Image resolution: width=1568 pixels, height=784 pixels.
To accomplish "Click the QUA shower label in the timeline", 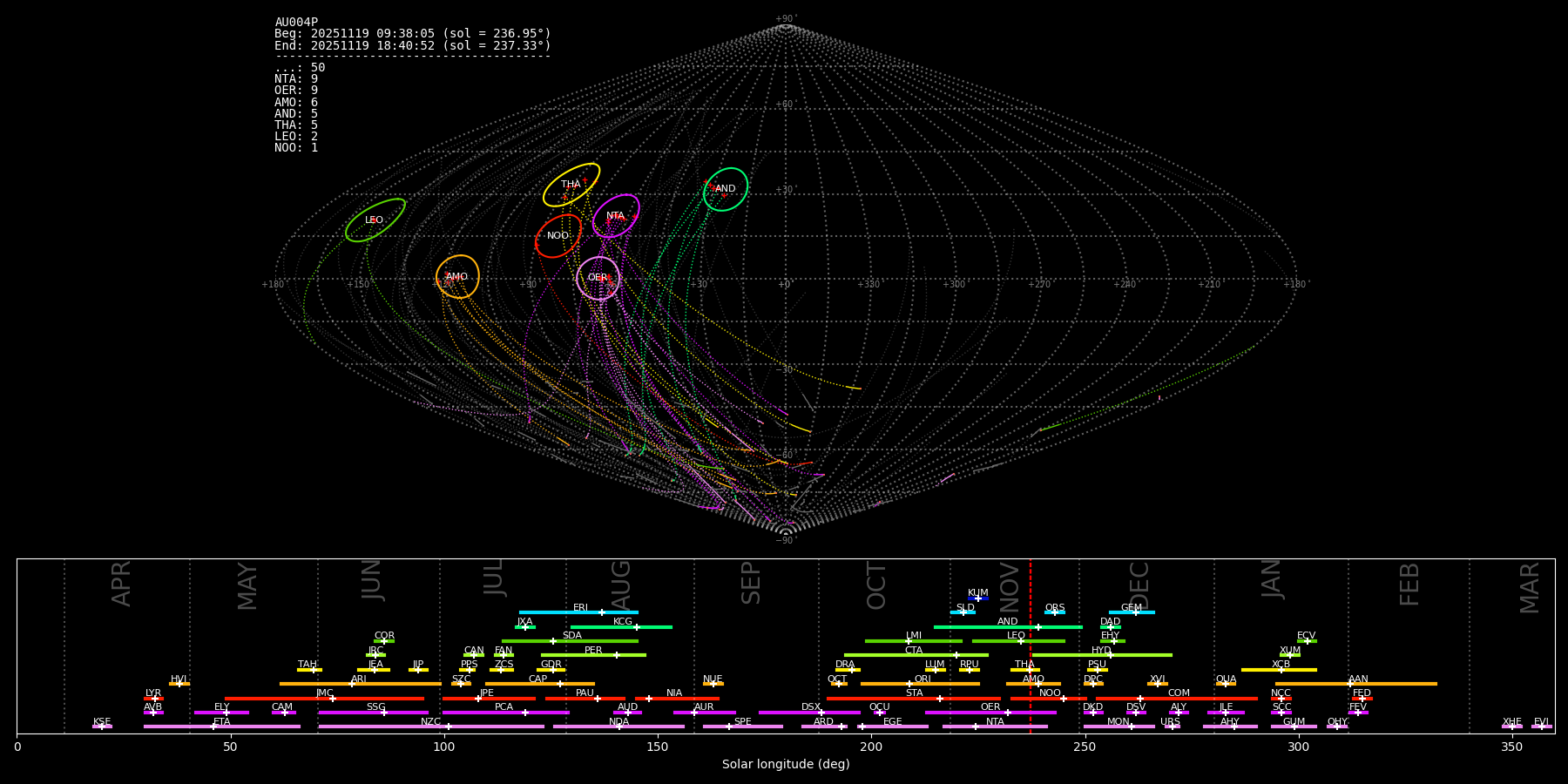I will [1227, 679].
